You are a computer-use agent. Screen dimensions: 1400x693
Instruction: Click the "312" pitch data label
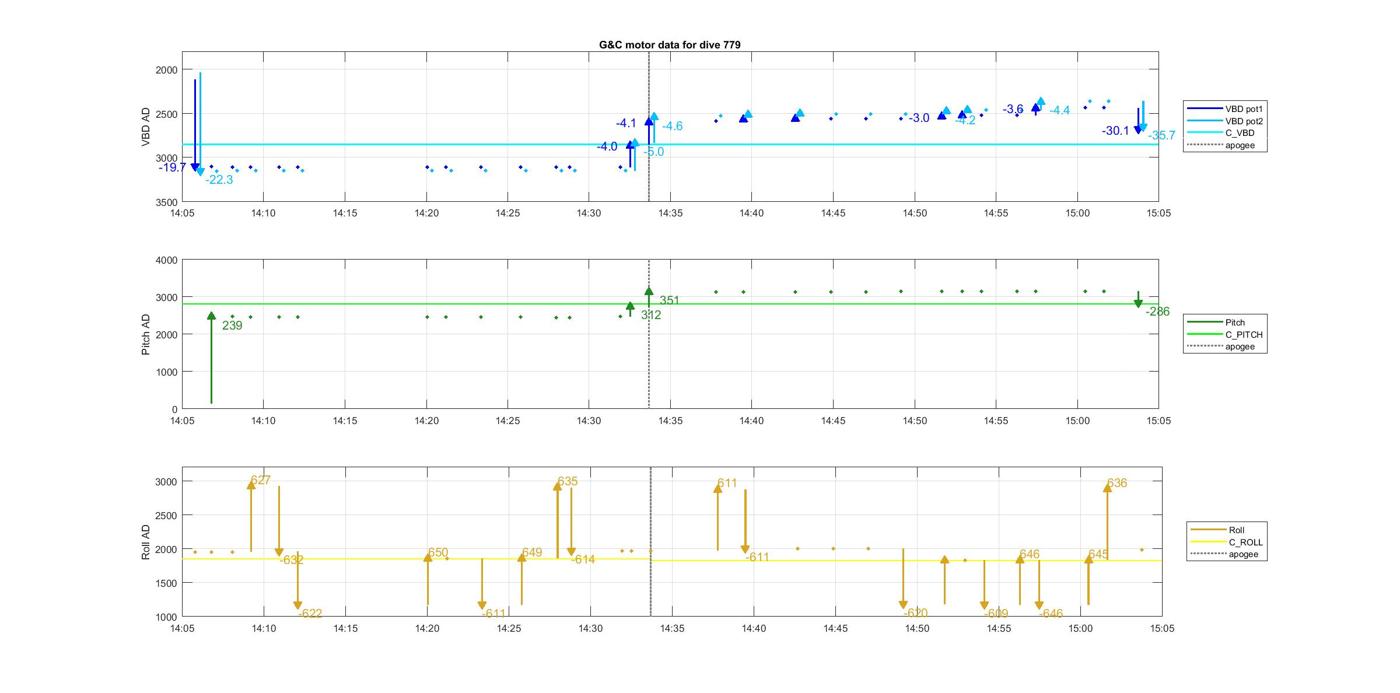coord(651,315)
